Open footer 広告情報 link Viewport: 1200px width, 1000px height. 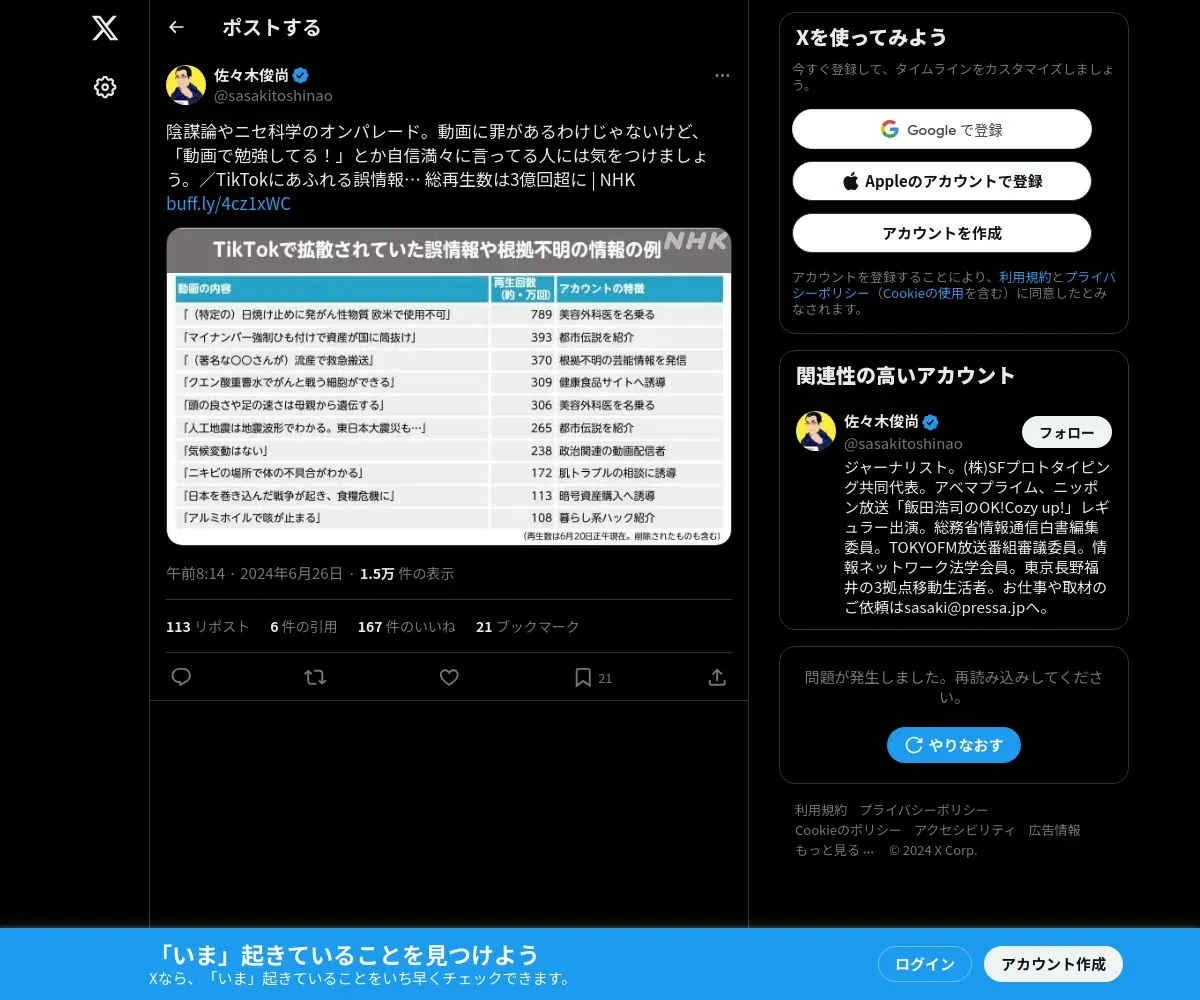click(1055, 830)
